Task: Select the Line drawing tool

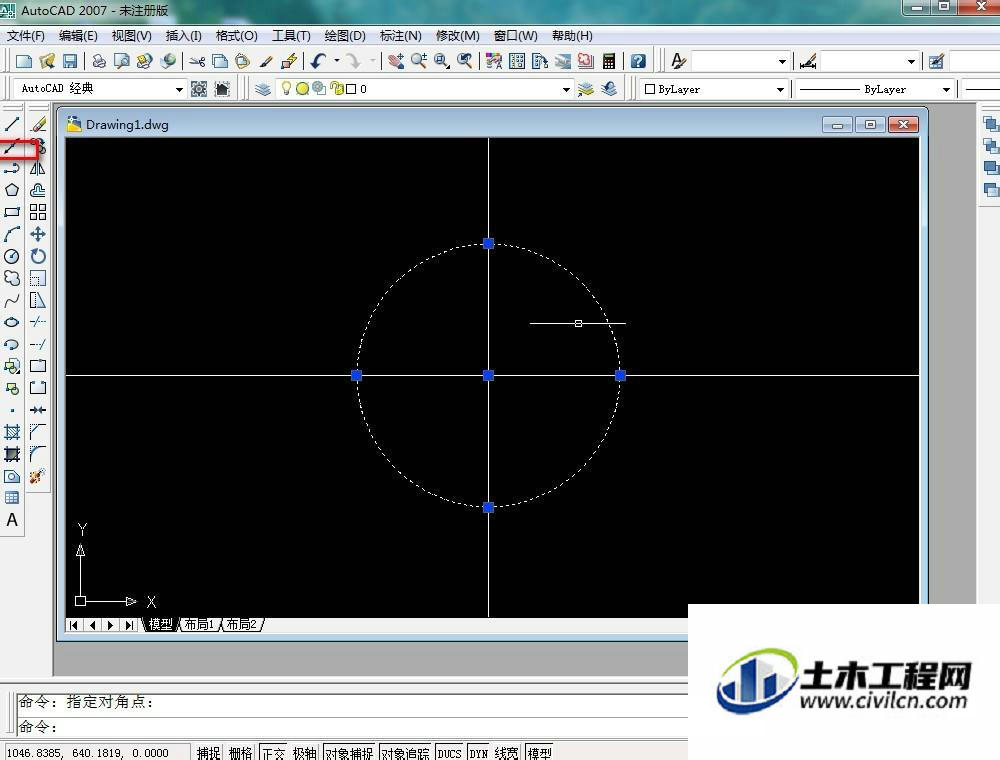Action: tap(12, 124)
